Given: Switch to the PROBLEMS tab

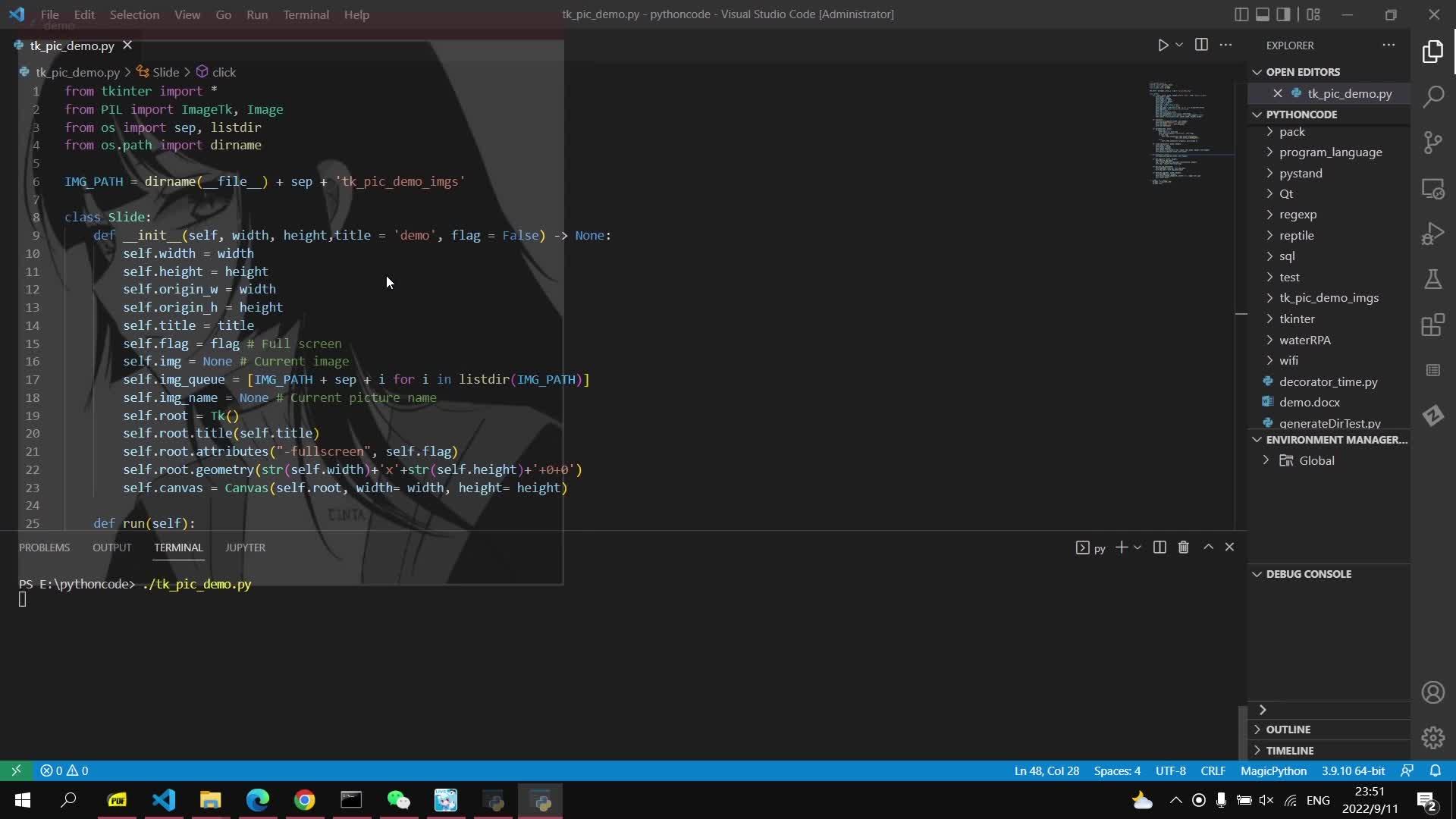Looking at the screenshot, I should (44, 548).
